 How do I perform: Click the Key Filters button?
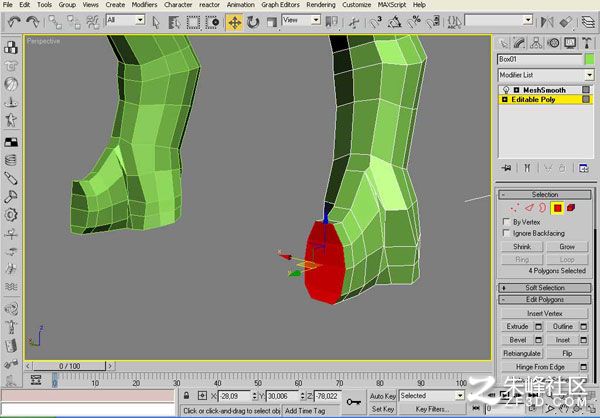tap(432, 409)
